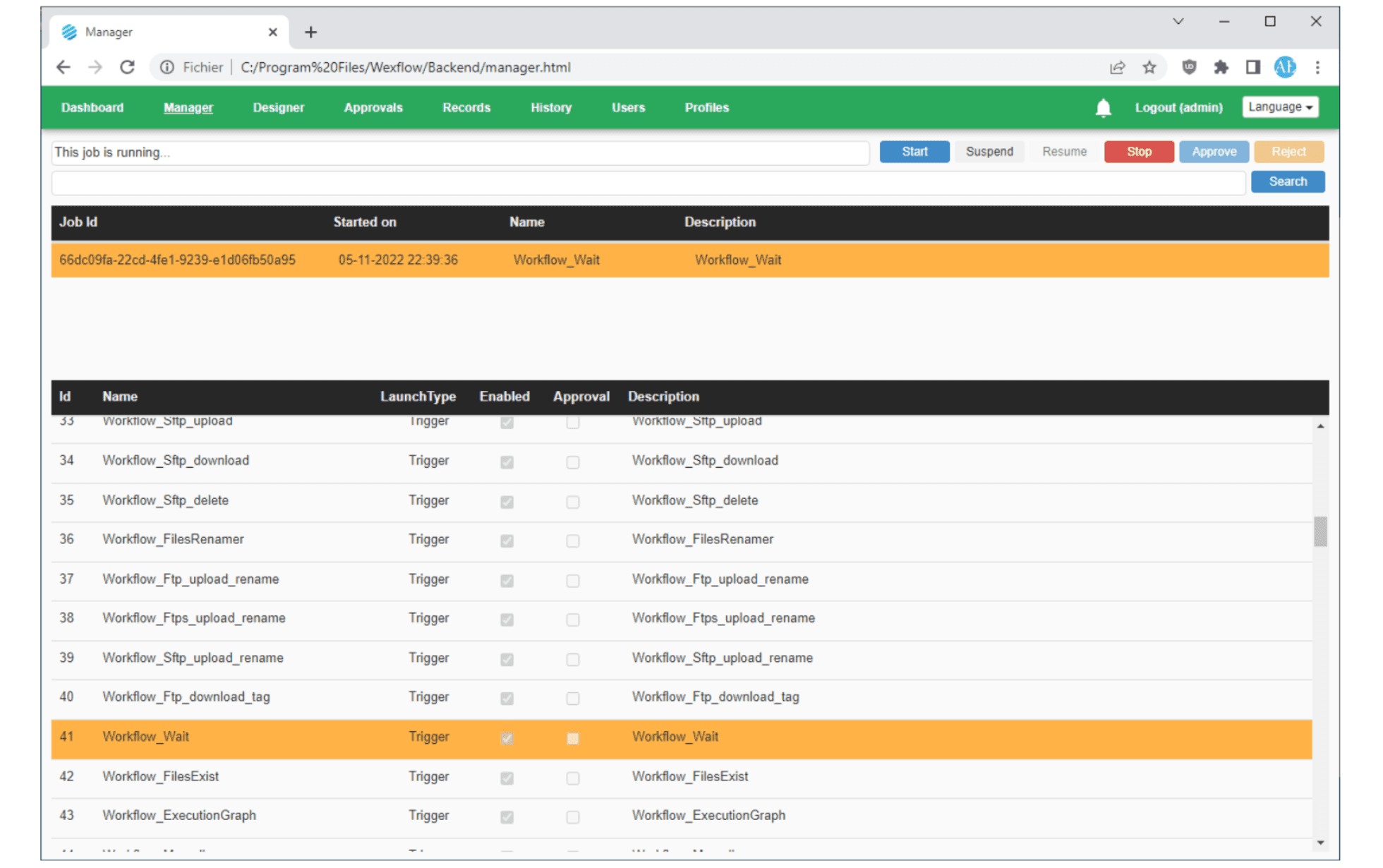Viewport: 1383px width, 868px height.
Task: Select the Workflow_Ftp_download_tag row name
Action: click(x=186, y=697)
